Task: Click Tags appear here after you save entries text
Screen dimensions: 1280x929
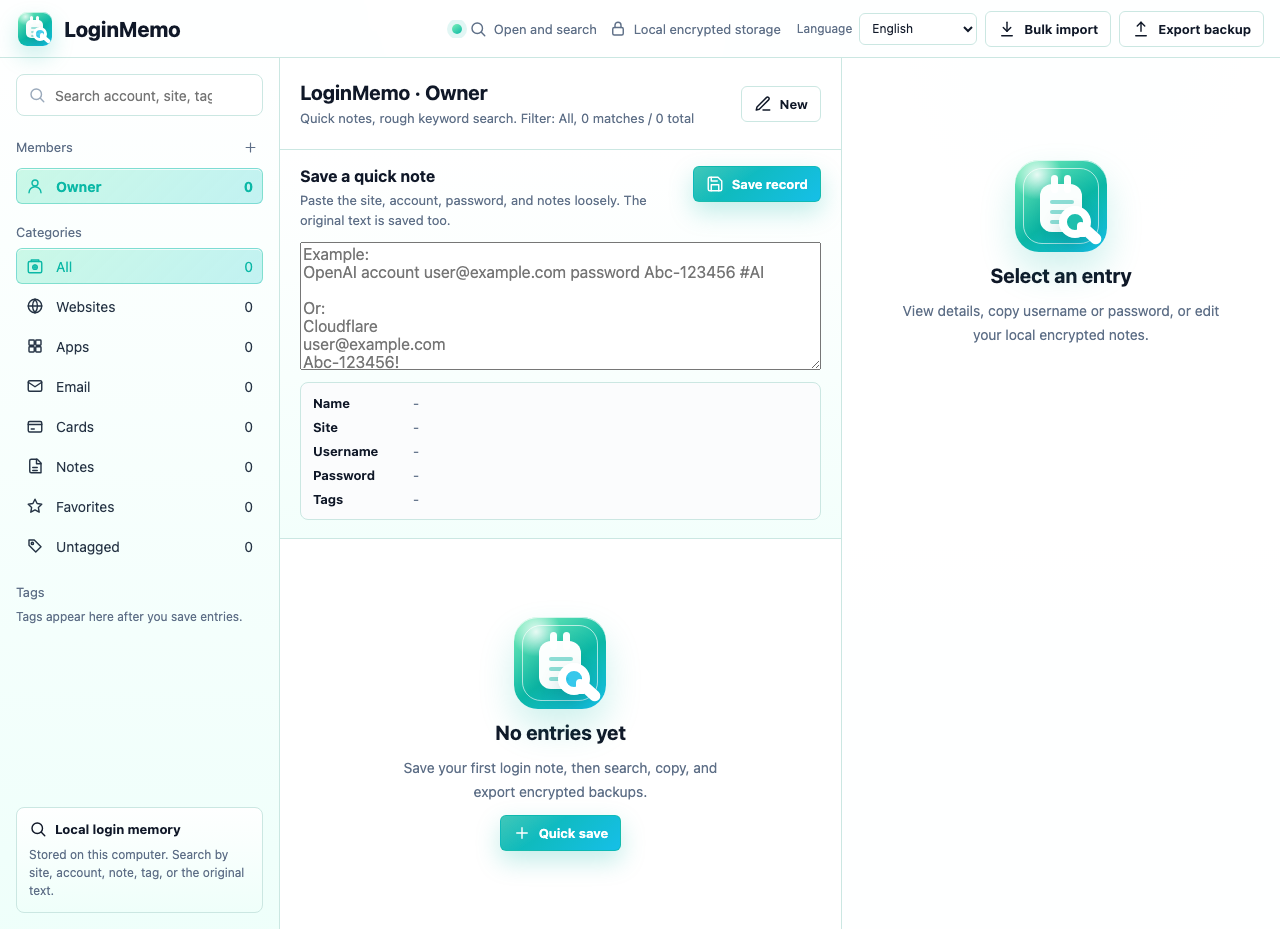Action: pyautogui.click(x=129, y=616)
